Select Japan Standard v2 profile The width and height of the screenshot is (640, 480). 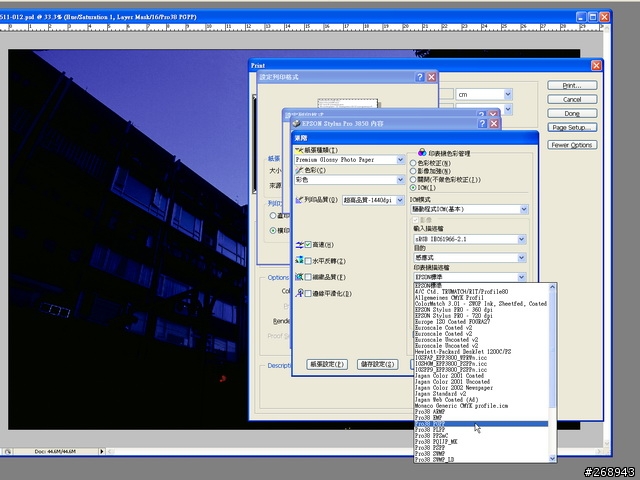pos(481,394)
